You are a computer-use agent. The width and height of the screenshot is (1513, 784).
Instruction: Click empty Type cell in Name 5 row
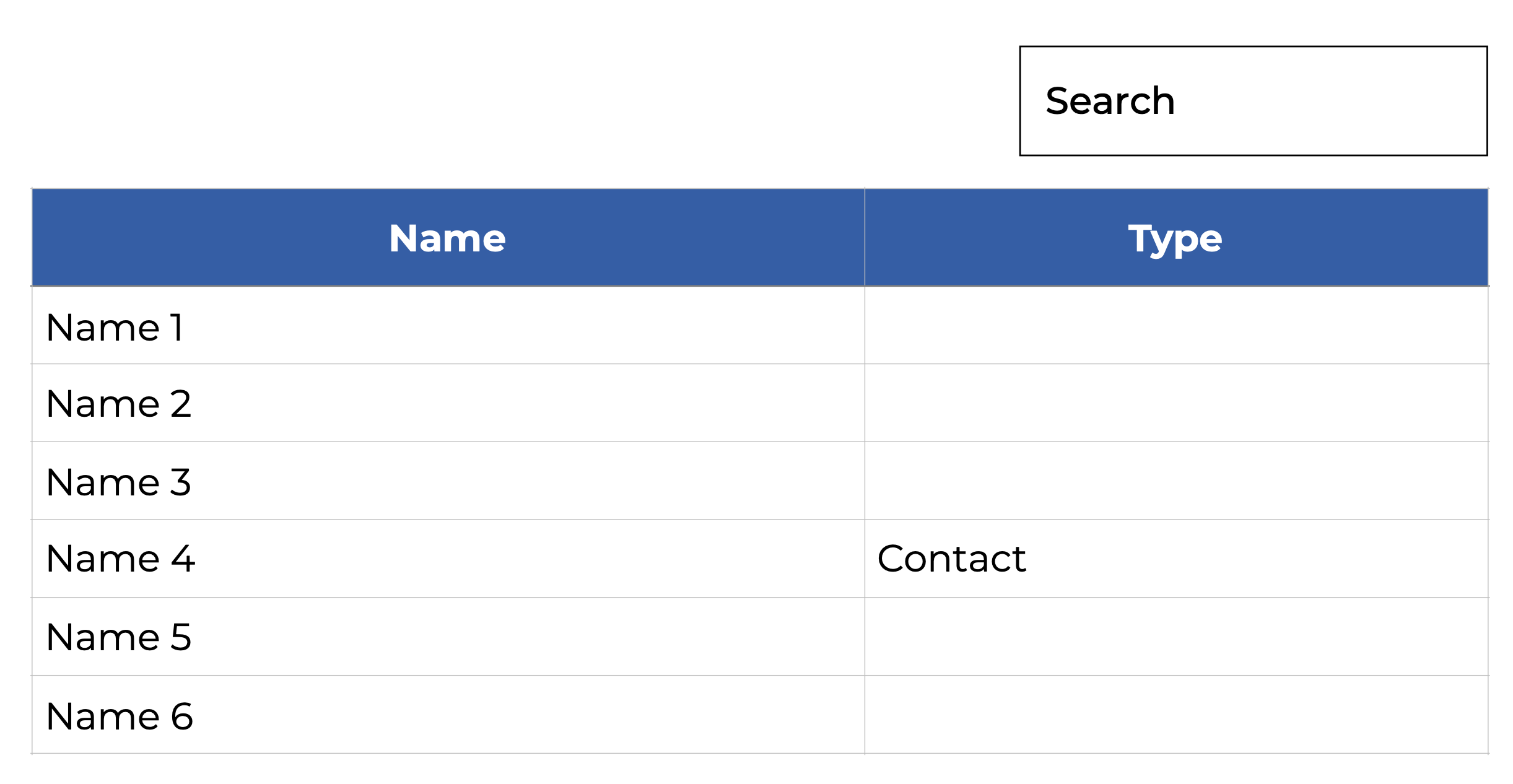1175,637
